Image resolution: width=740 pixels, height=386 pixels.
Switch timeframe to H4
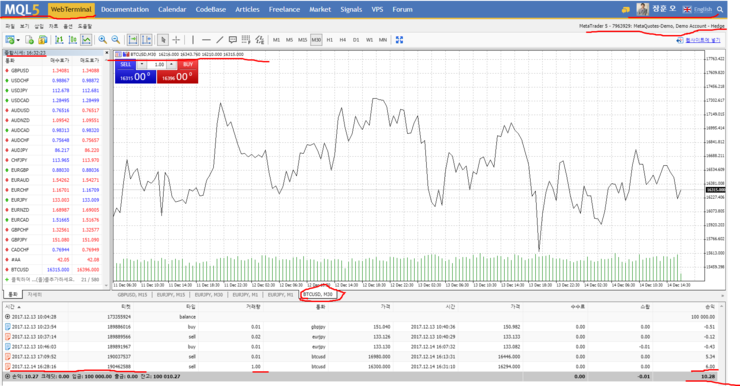[343, 40]
